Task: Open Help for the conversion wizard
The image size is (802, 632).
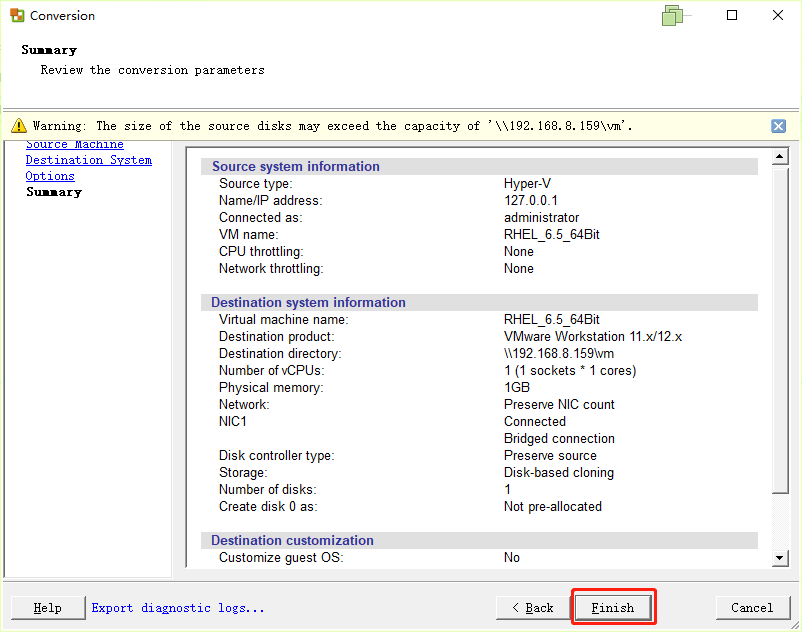Action: 48,607
